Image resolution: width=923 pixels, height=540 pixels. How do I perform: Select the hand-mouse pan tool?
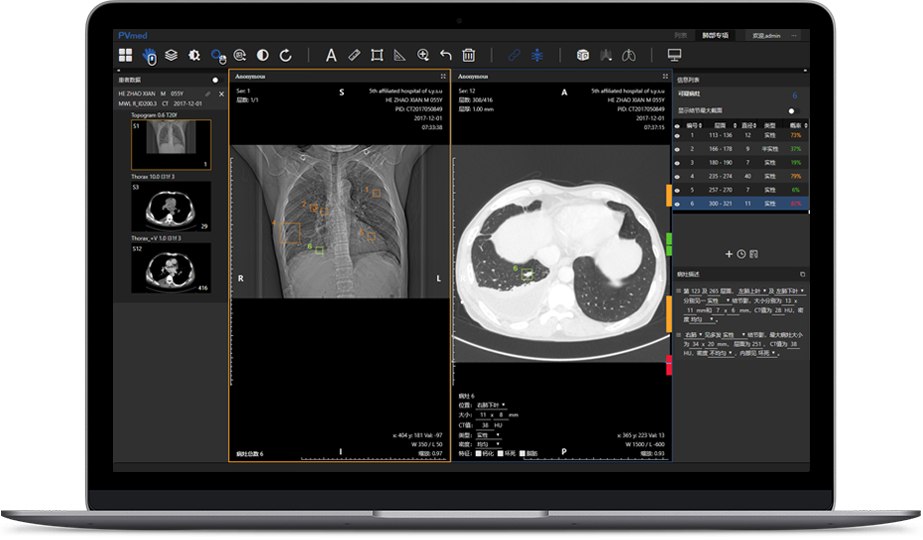(x=150, y=56)
